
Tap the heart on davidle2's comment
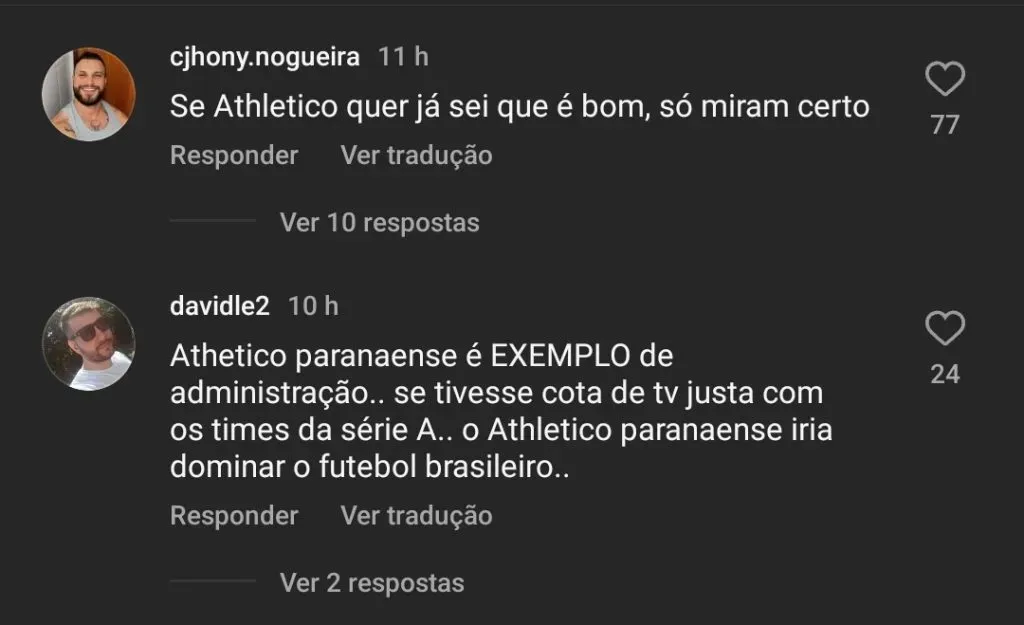[x=945, y=329]
